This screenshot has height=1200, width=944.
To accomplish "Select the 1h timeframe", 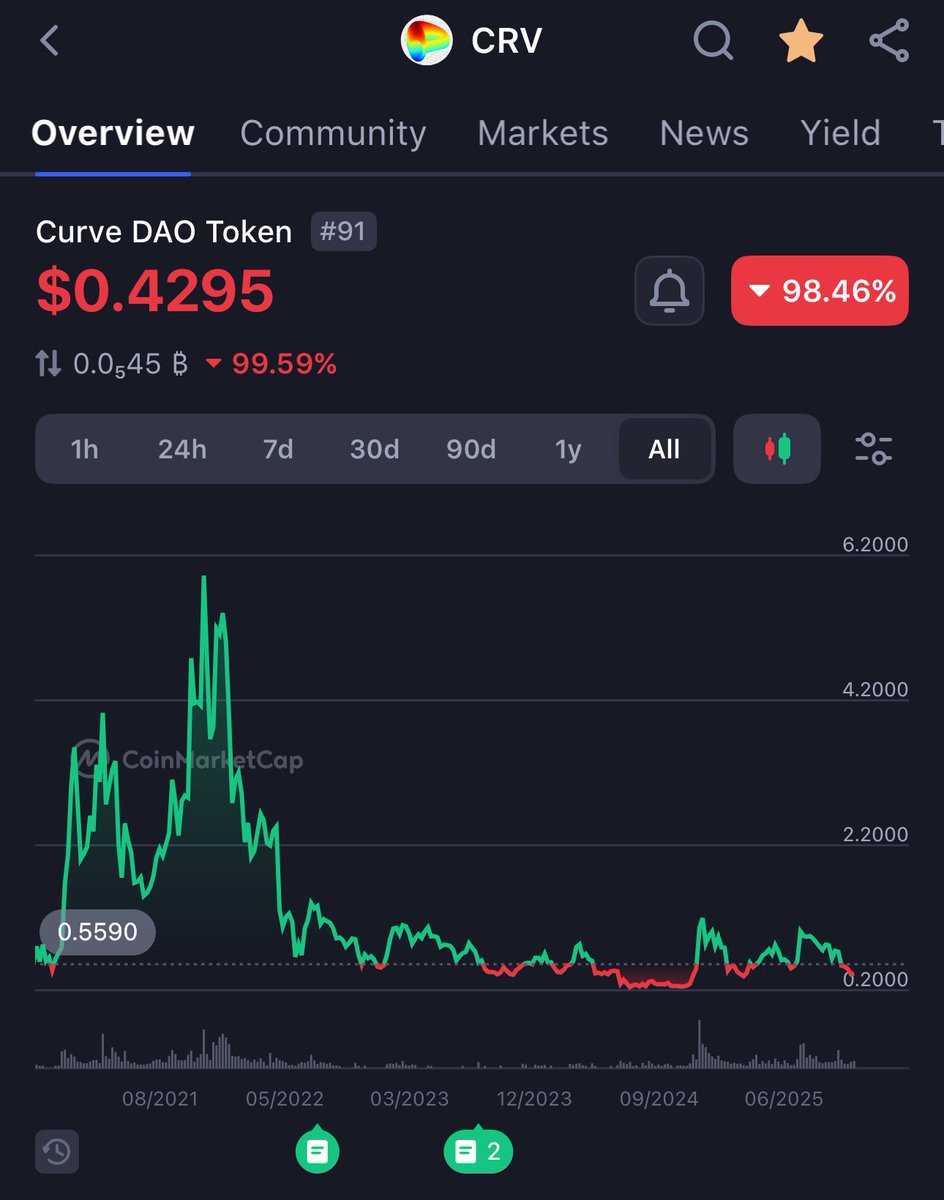I will pyautogui.click(x=85, y=449).
